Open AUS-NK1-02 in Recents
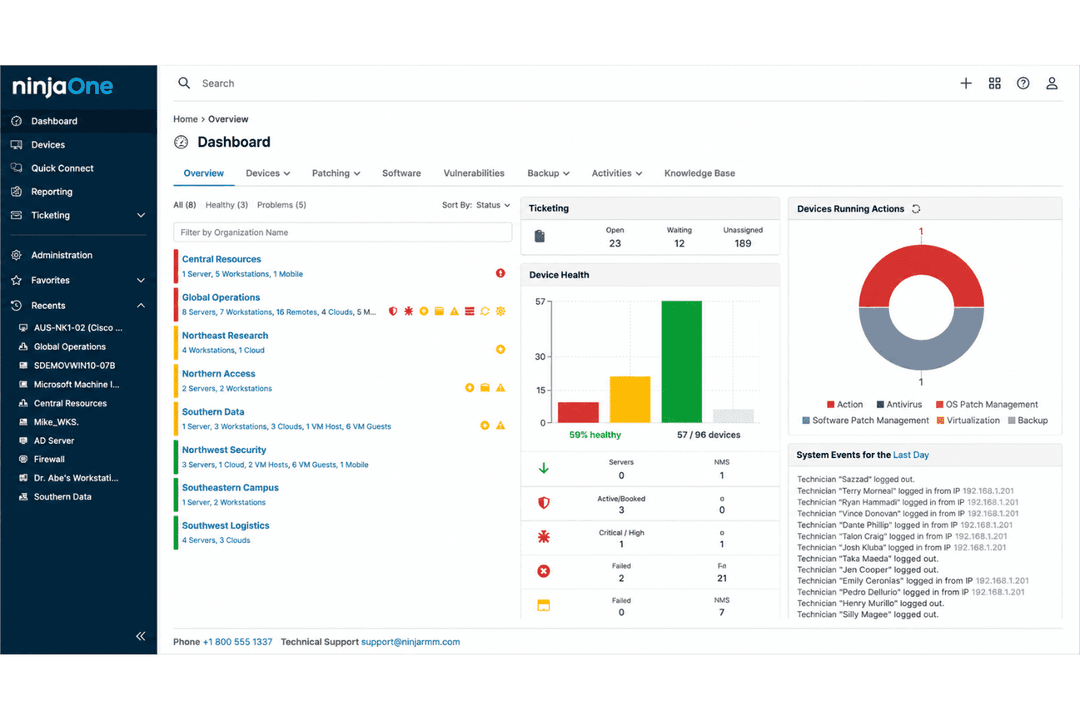The height and width of the screenshot is (720, 1080). (78, 328)
